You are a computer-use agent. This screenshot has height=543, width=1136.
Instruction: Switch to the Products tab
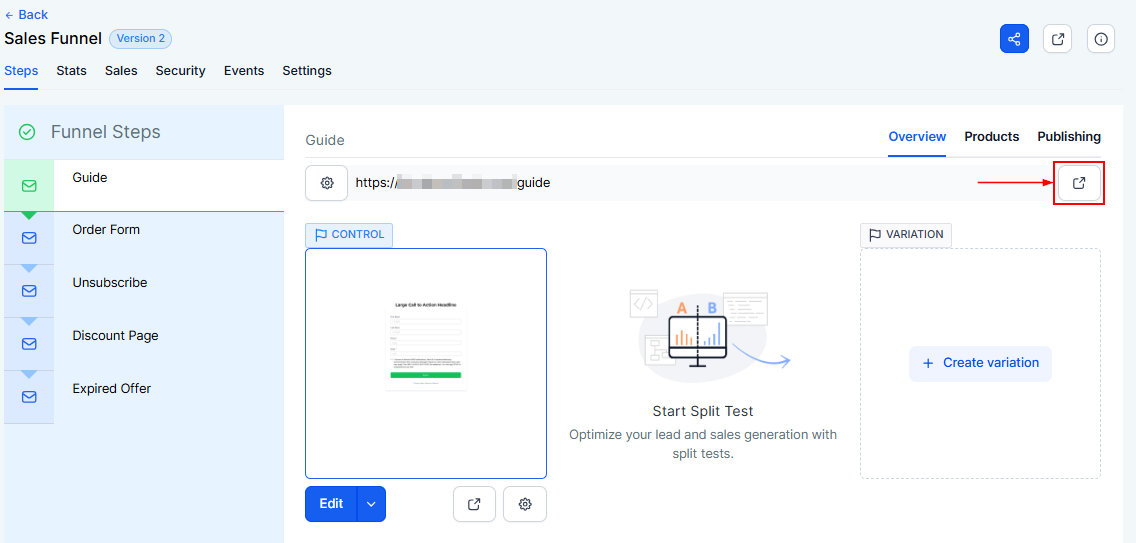pyautogui.click(x=992, y=136)
